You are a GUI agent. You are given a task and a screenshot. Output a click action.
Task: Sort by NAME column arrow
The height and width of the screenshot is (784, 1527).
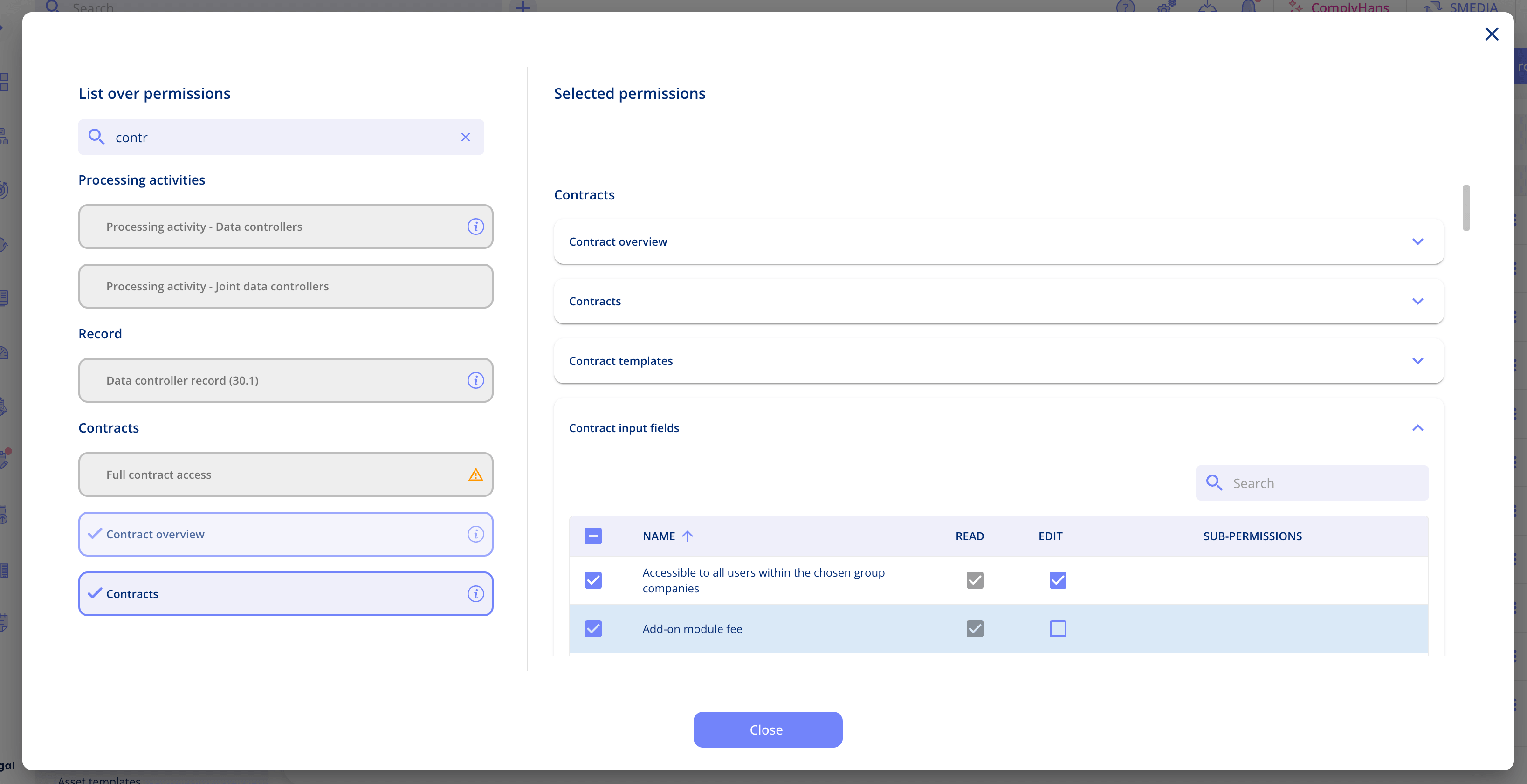tap(687, 536)
